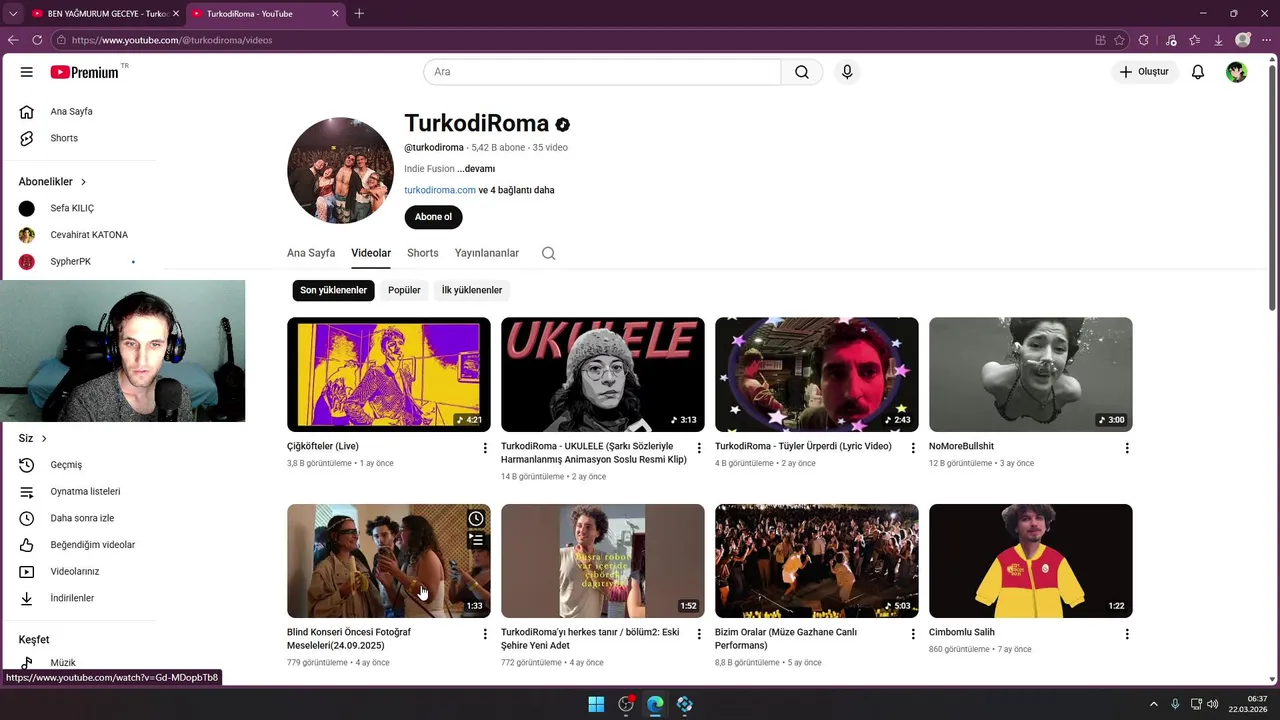Switch to the Ana Sayfa channel tab
This screenshot has width=1280, height=720.
(x=311, y=253)
